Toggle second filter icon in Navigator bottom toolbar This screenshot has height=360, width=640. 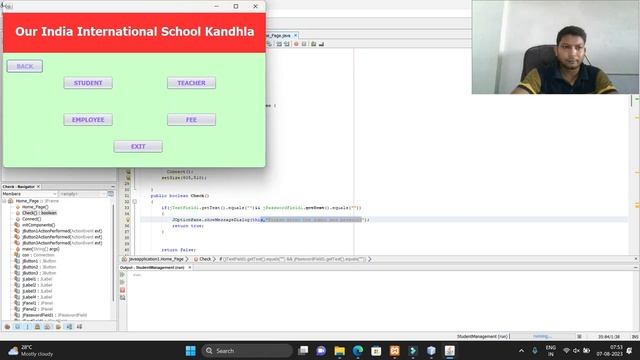[18, 327]
